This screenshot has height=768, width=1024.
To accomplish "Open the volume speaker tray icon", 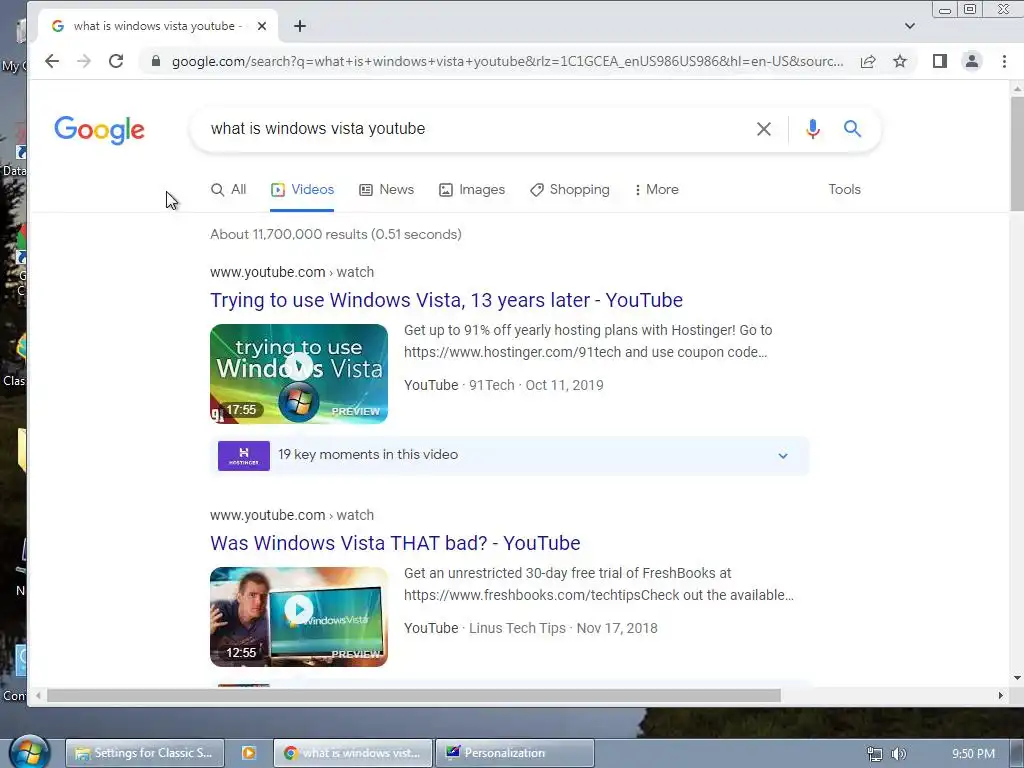I will click(899, 754).
